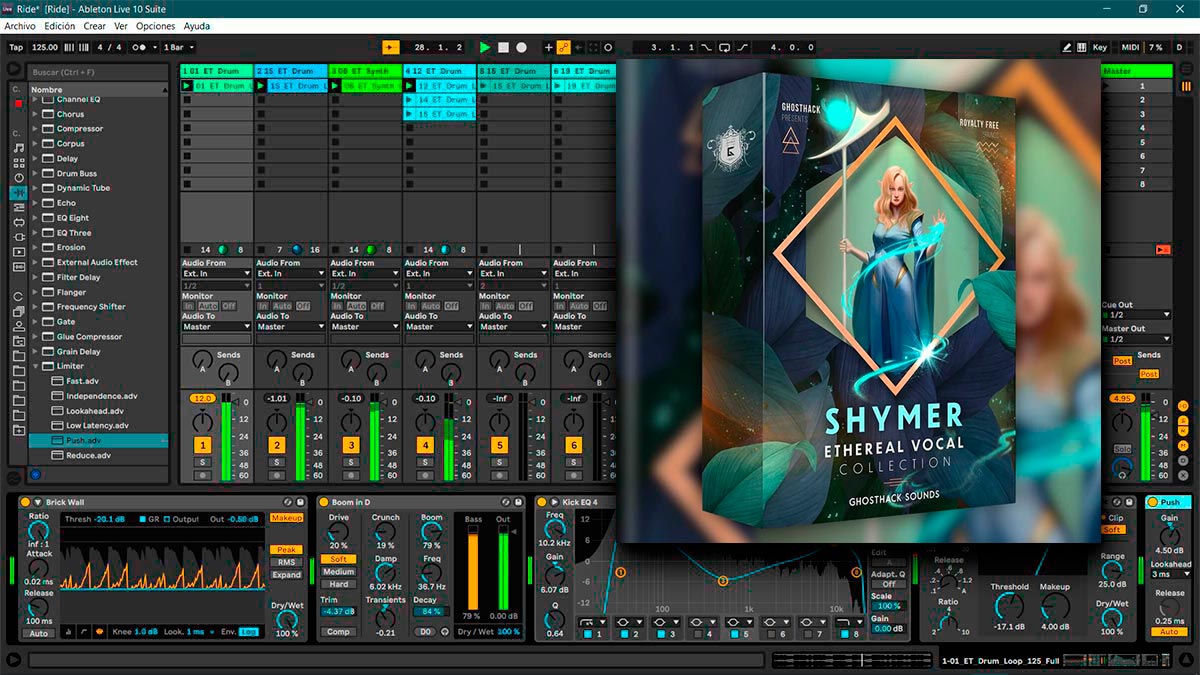Viewport: 1200px width, 675px height.
Task: Open the Ver menu
Action: pyautogui.click(x=121, y=26)
